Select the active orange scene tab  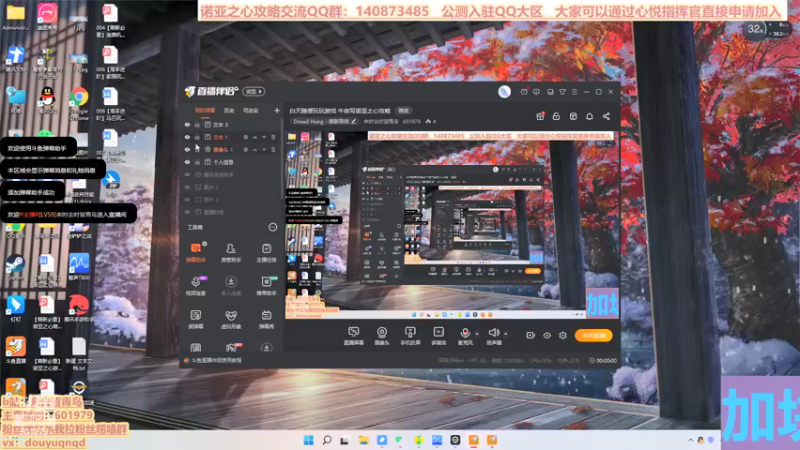[205, 110]
